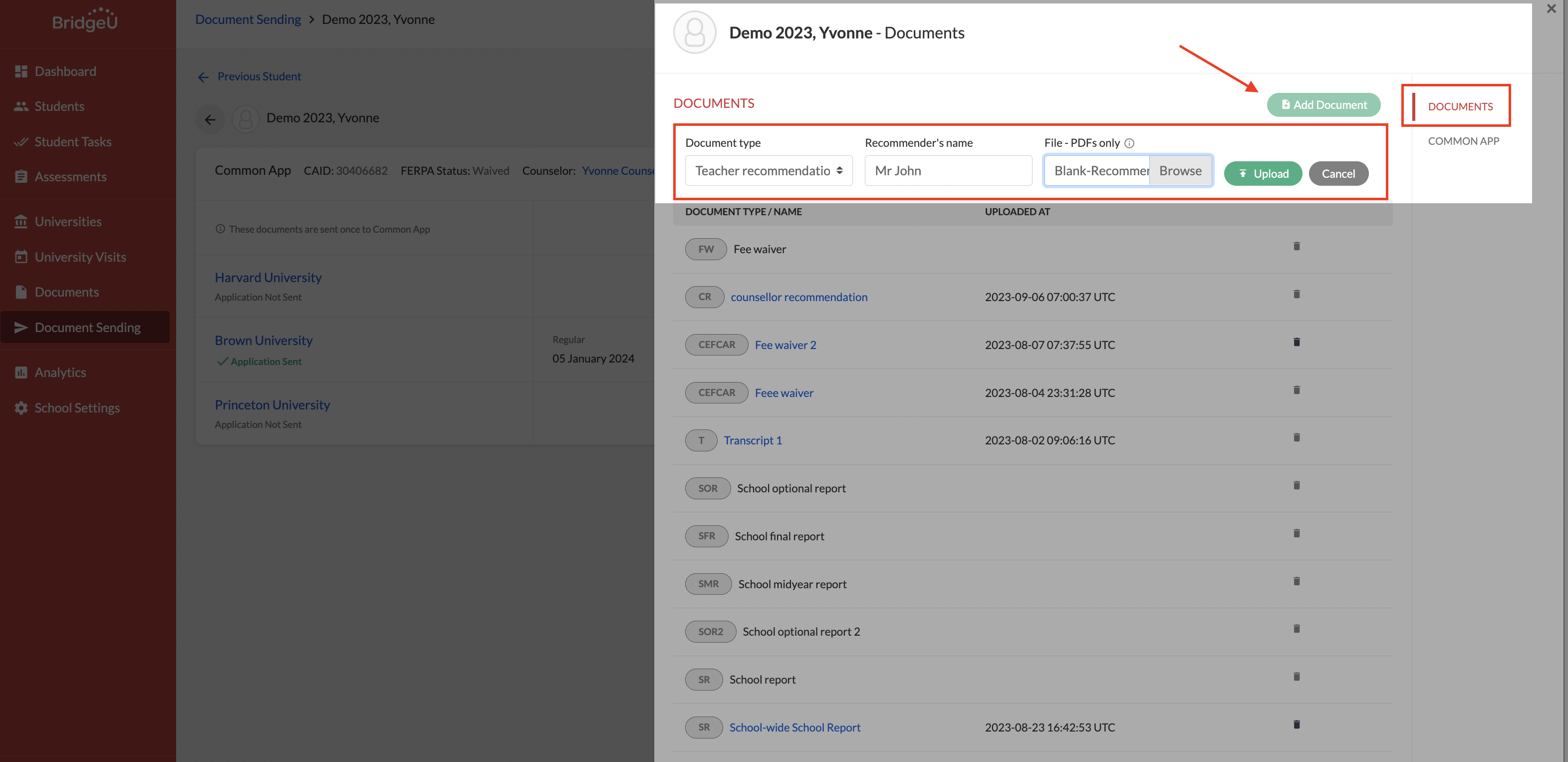Click trash icon for School optional report 2
Screen dimensions: 1568x762
click(1297, 629)
